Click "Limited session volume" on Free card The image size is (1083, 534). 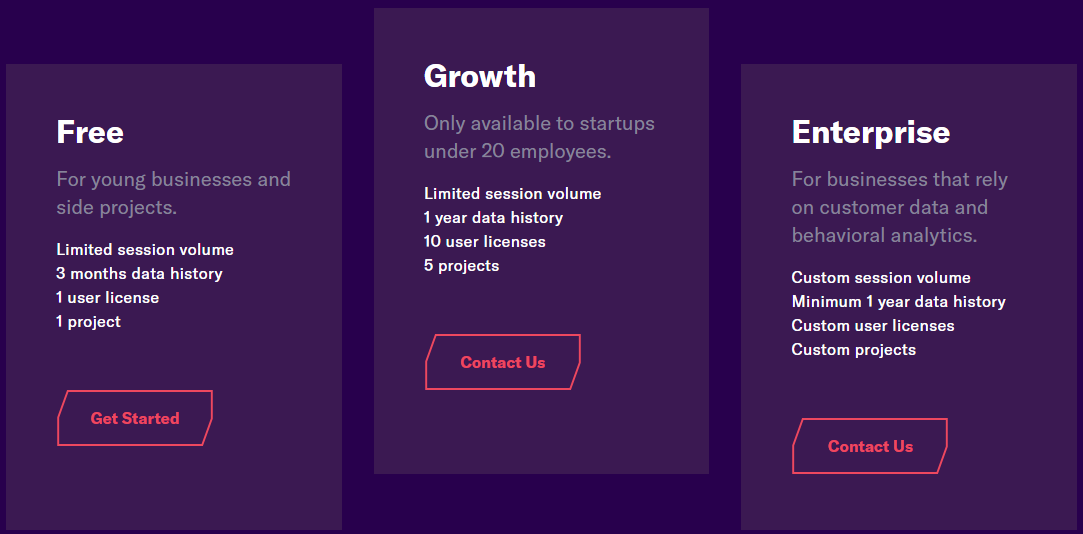click(x=145, y=249)
